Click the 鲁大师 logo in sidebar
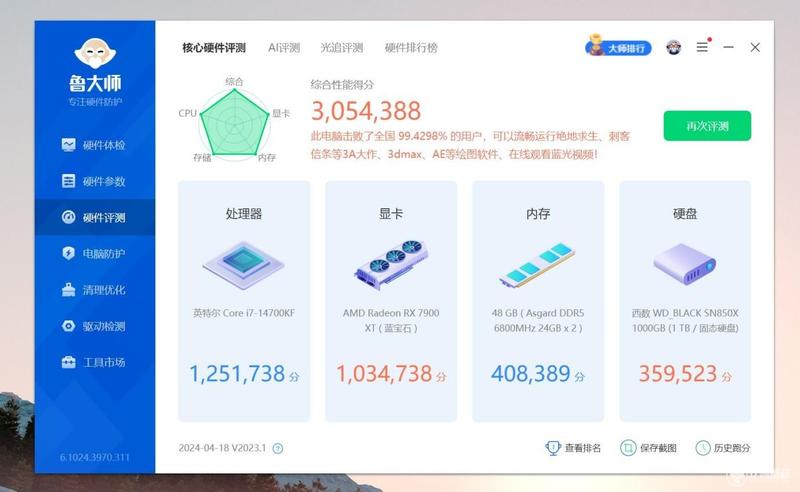 pos(95,71)
